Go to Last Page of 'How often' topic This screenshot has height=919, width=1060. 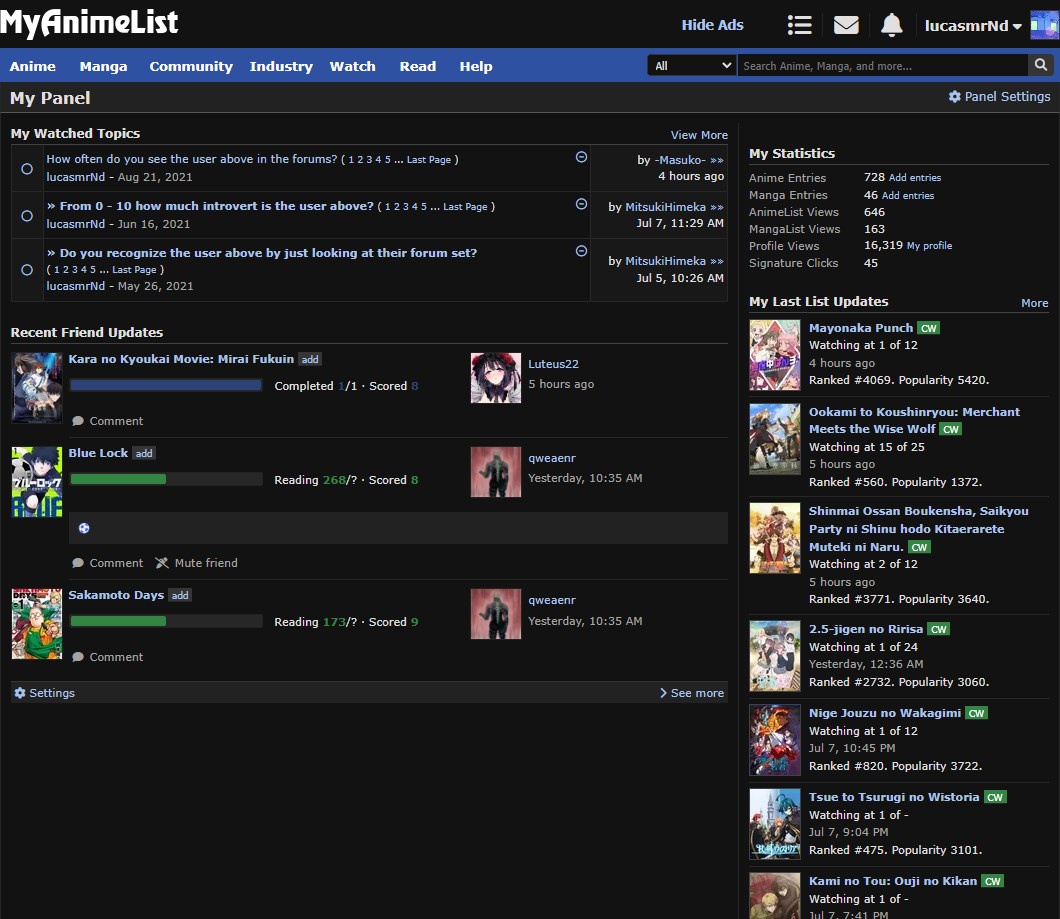point(429,160)
